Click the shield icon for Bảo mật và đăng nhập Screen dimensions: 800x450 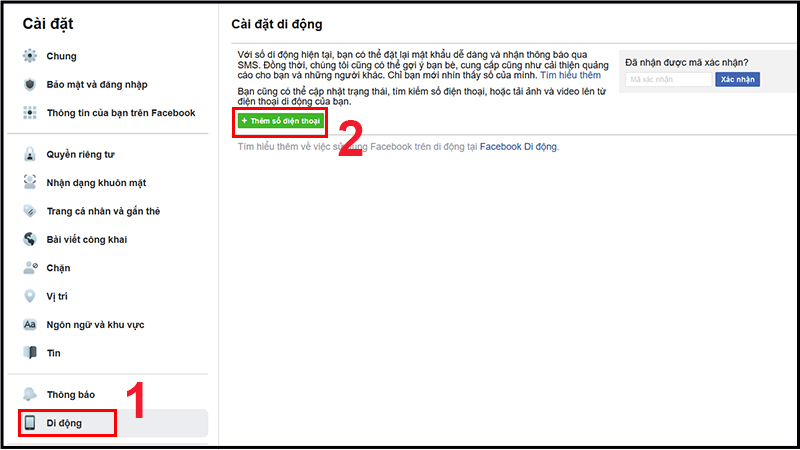tap(30, 84)
